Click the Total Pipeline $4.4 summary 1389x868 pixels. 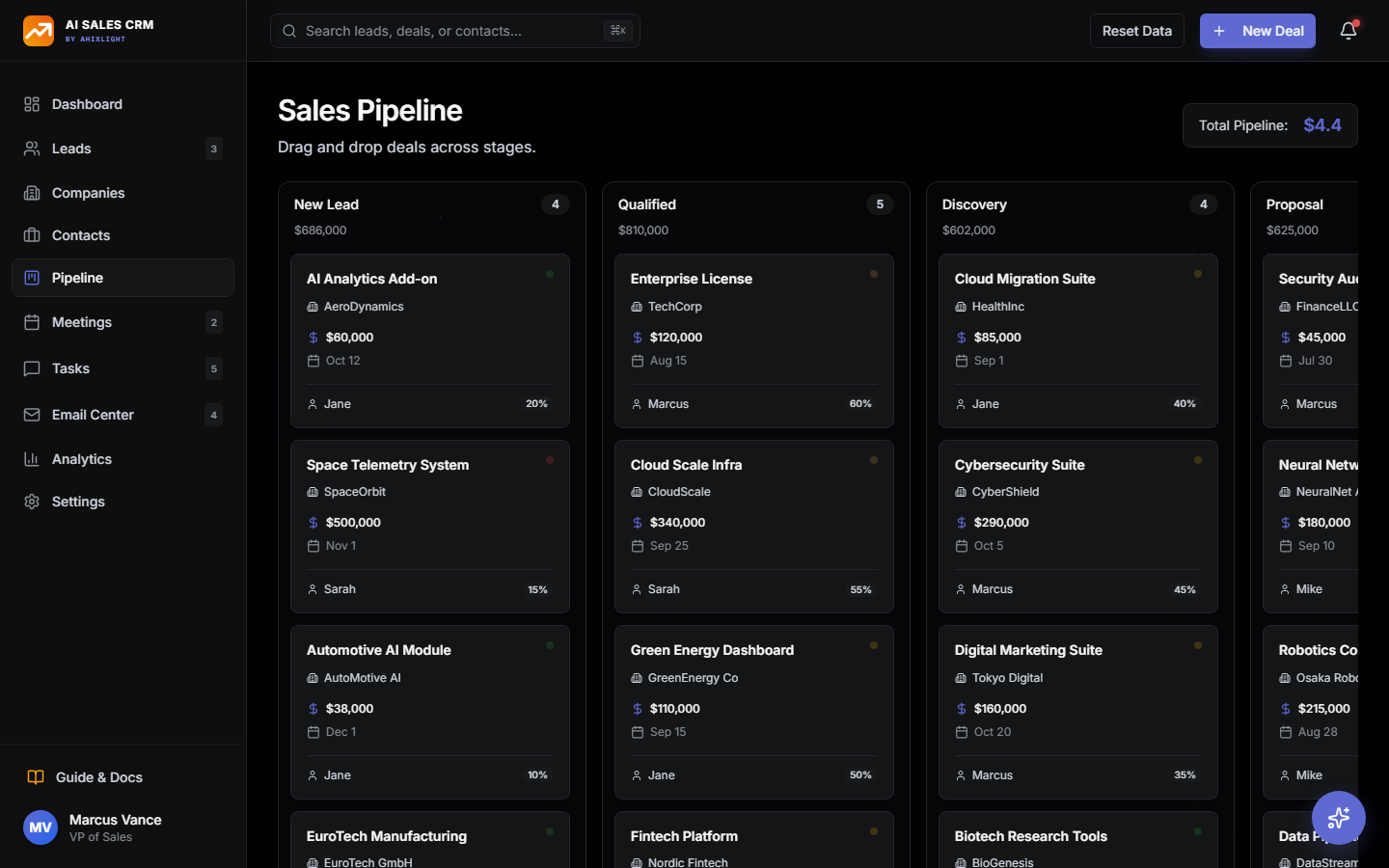pos(1270,125)
